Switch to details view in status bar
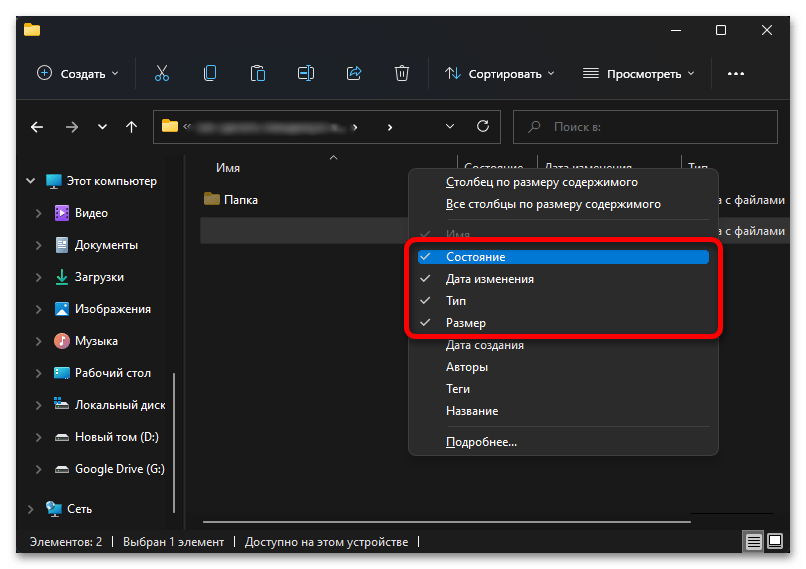This screenshot has height=569, width=806. (751, 542)
